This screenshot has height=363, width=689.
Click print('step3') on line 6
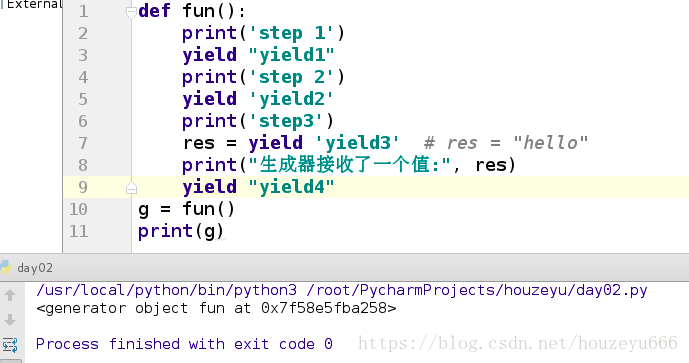[258, 121]
